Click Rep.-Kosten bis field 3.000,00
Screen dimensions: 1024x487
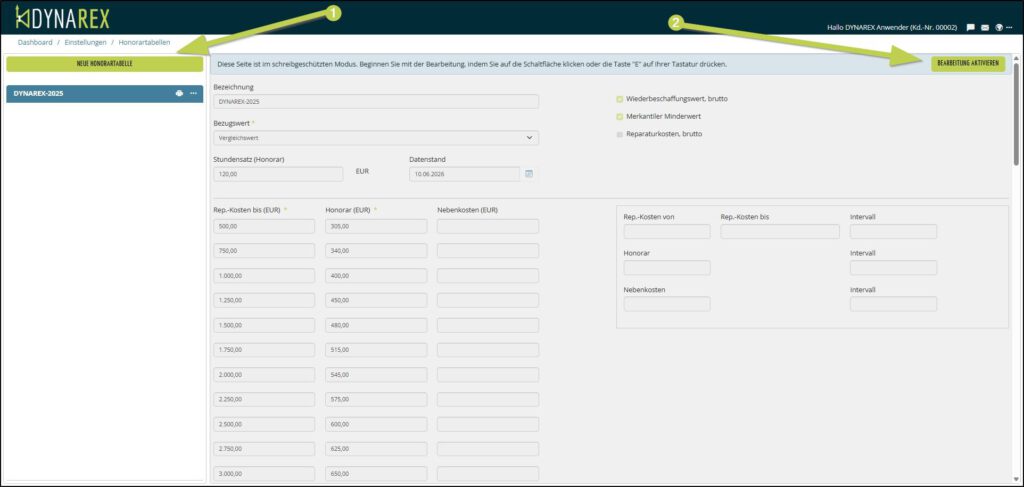pyautogui.click(x=264, y=474)
